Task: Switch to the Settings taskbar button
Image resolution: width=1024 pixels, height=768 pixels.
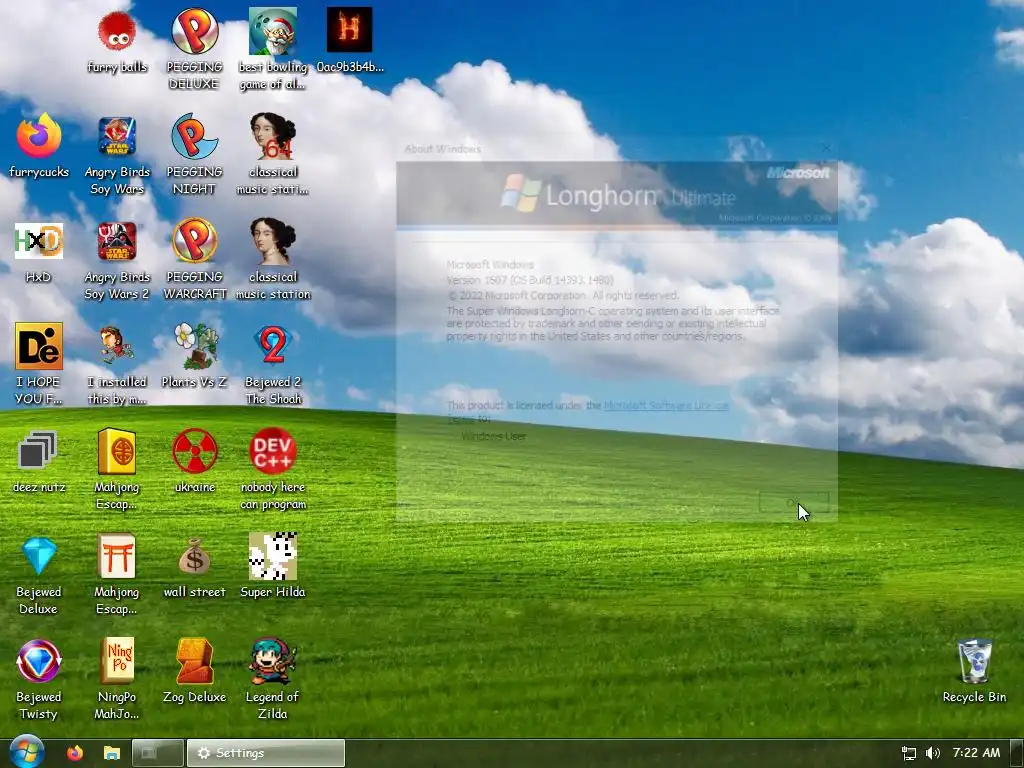Action: coord(266,753)
